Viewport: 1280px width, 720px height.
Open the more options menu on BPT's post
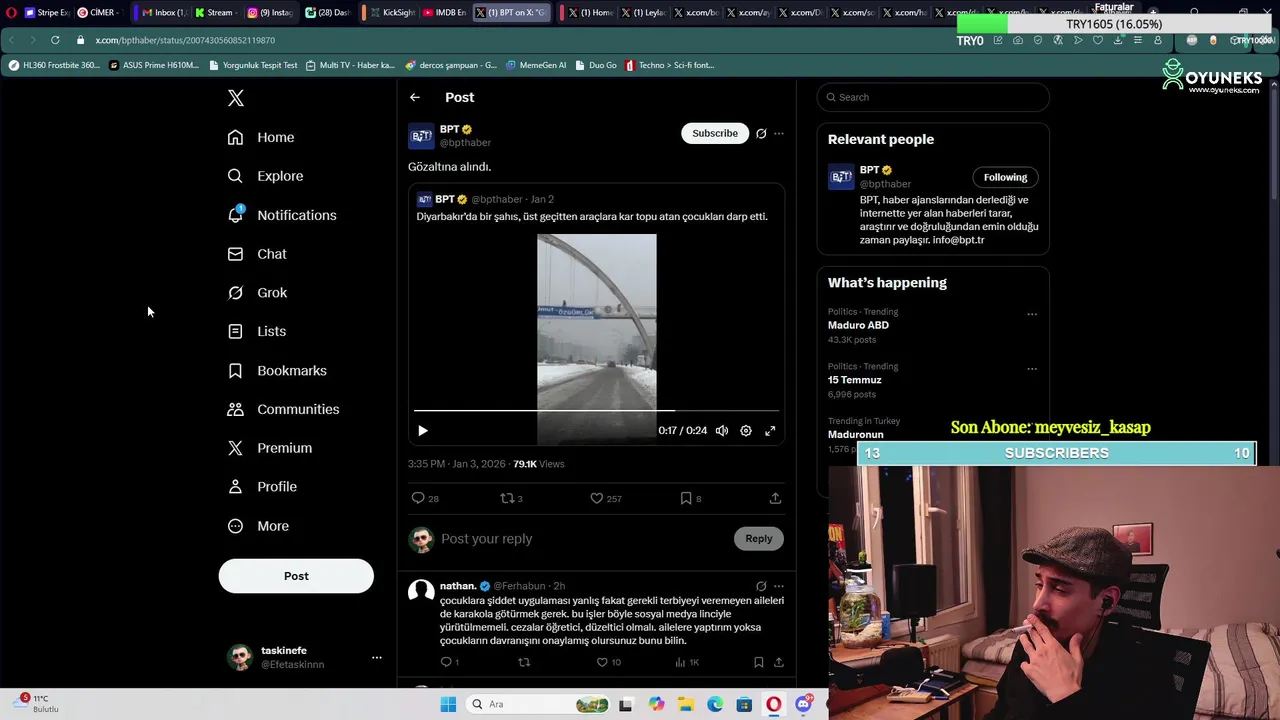[779, 133]
